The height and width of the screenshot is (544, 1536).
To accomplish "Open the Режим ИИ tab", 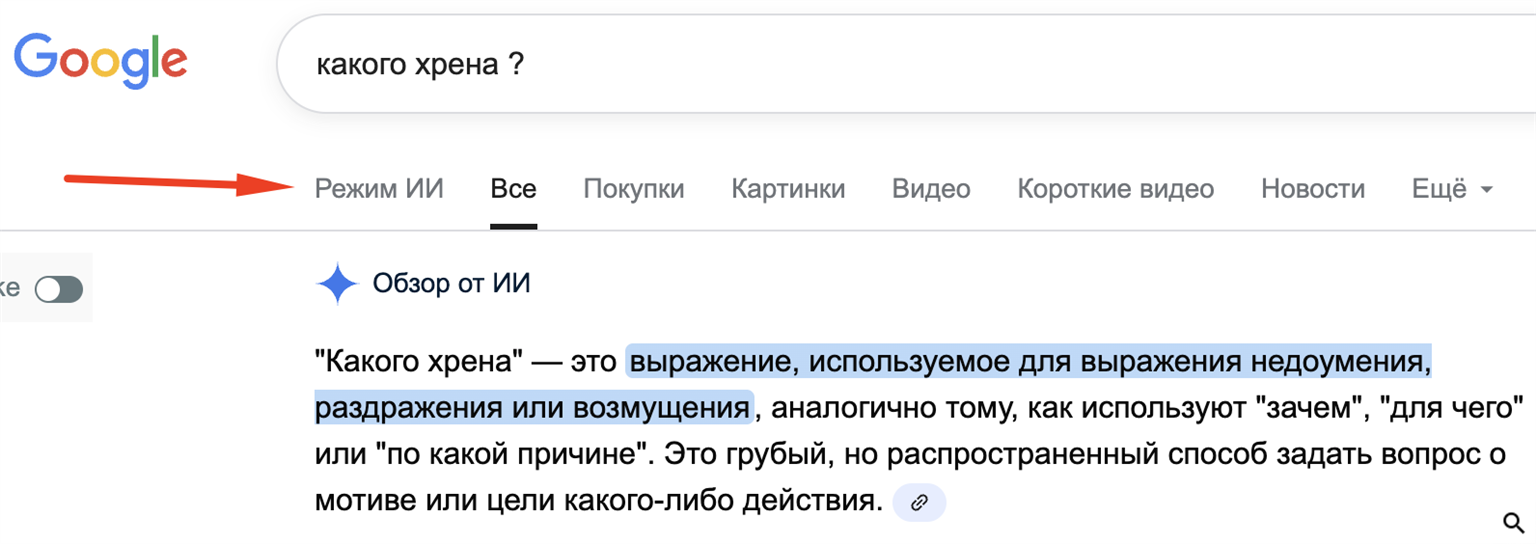I will pyautogui.click(x=379, y=189).
